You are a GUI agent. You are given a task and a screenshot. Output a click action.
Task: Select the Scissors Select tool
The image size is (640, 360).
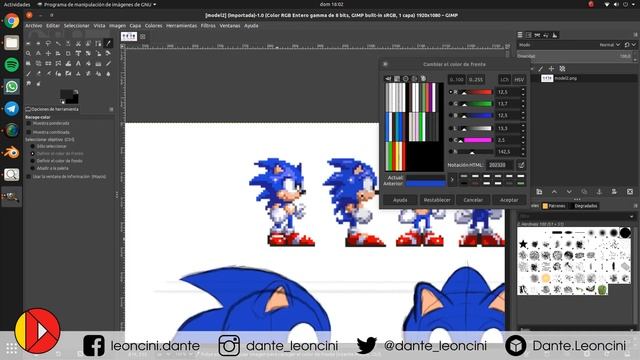pyautogui.click(x=78, y=43)
